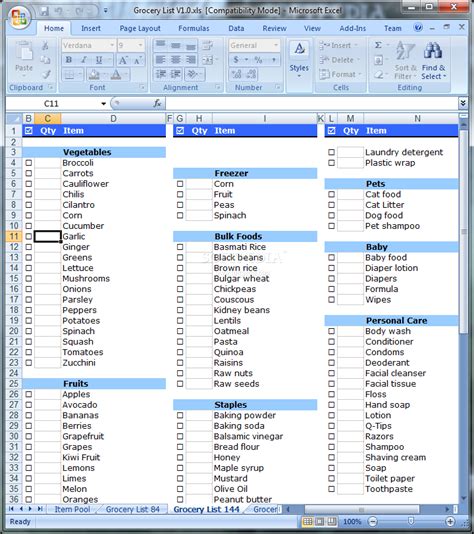
Task: Open the General number format dropdown
Action: click(275, 45)
